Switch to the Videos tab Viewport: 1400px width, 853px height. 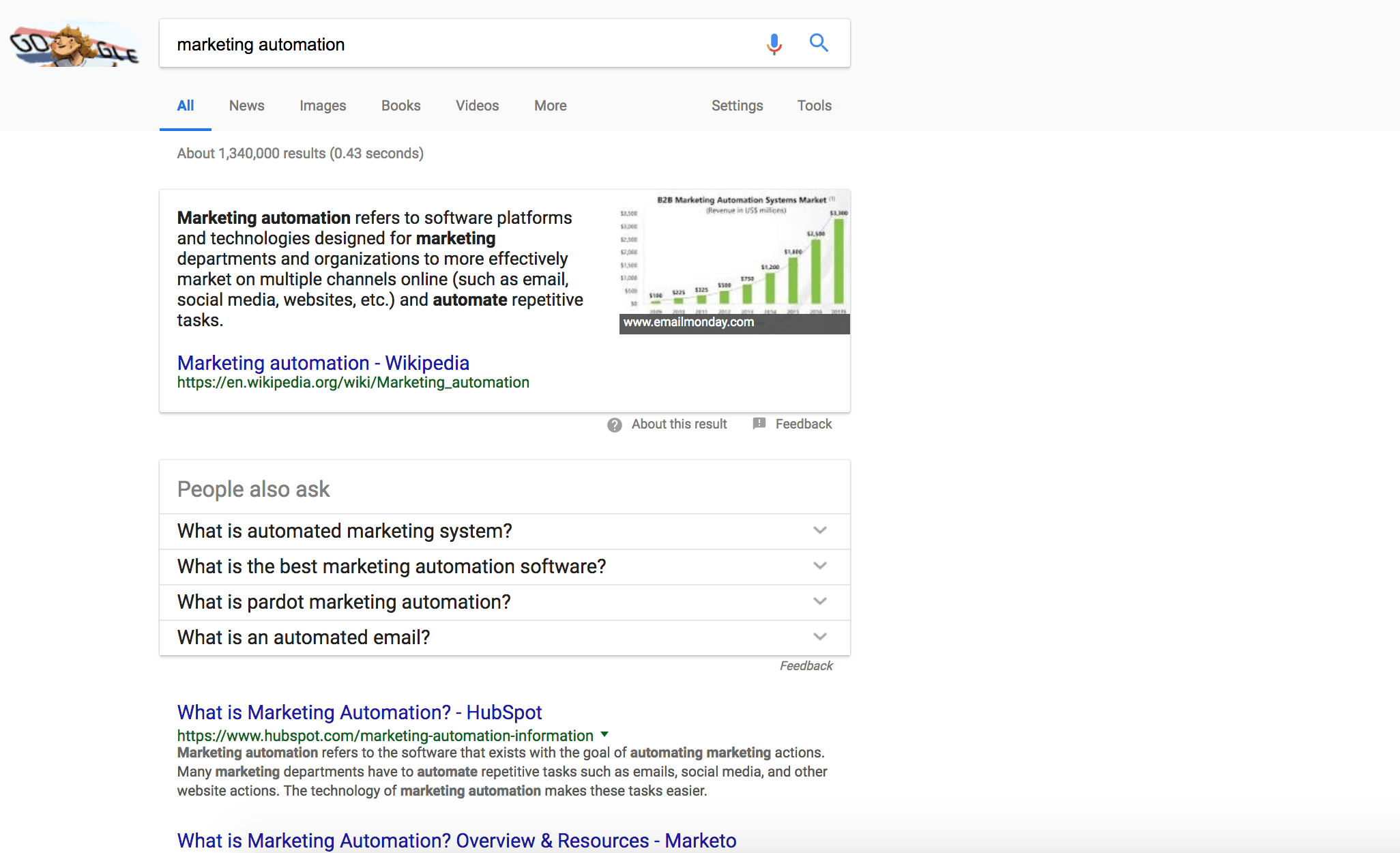[x=477, y=105]
